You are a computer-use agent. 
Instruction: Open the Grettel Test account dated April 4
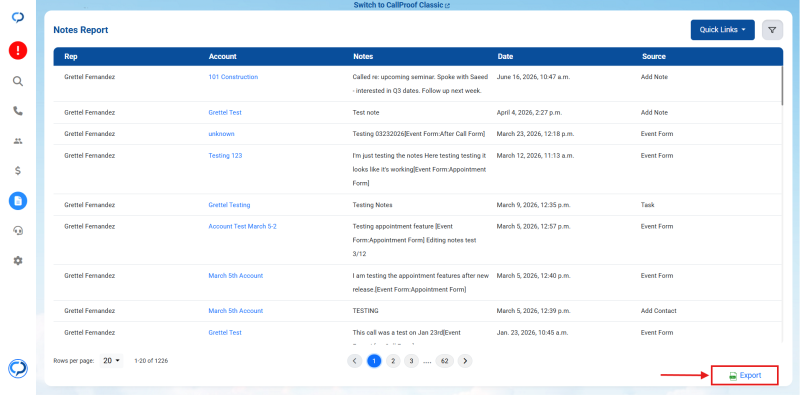(225, 112)
